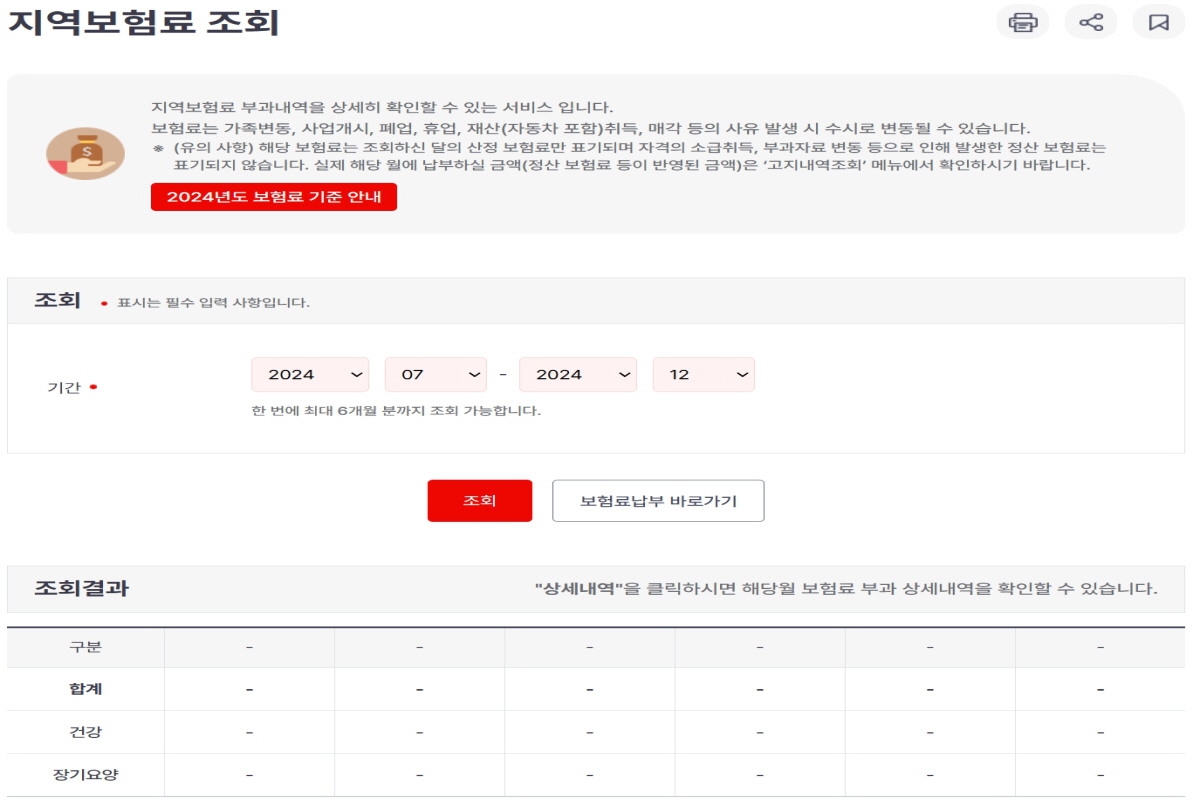
Task: Open the end year dropdown showing 2024
Action: coord(580,374)
